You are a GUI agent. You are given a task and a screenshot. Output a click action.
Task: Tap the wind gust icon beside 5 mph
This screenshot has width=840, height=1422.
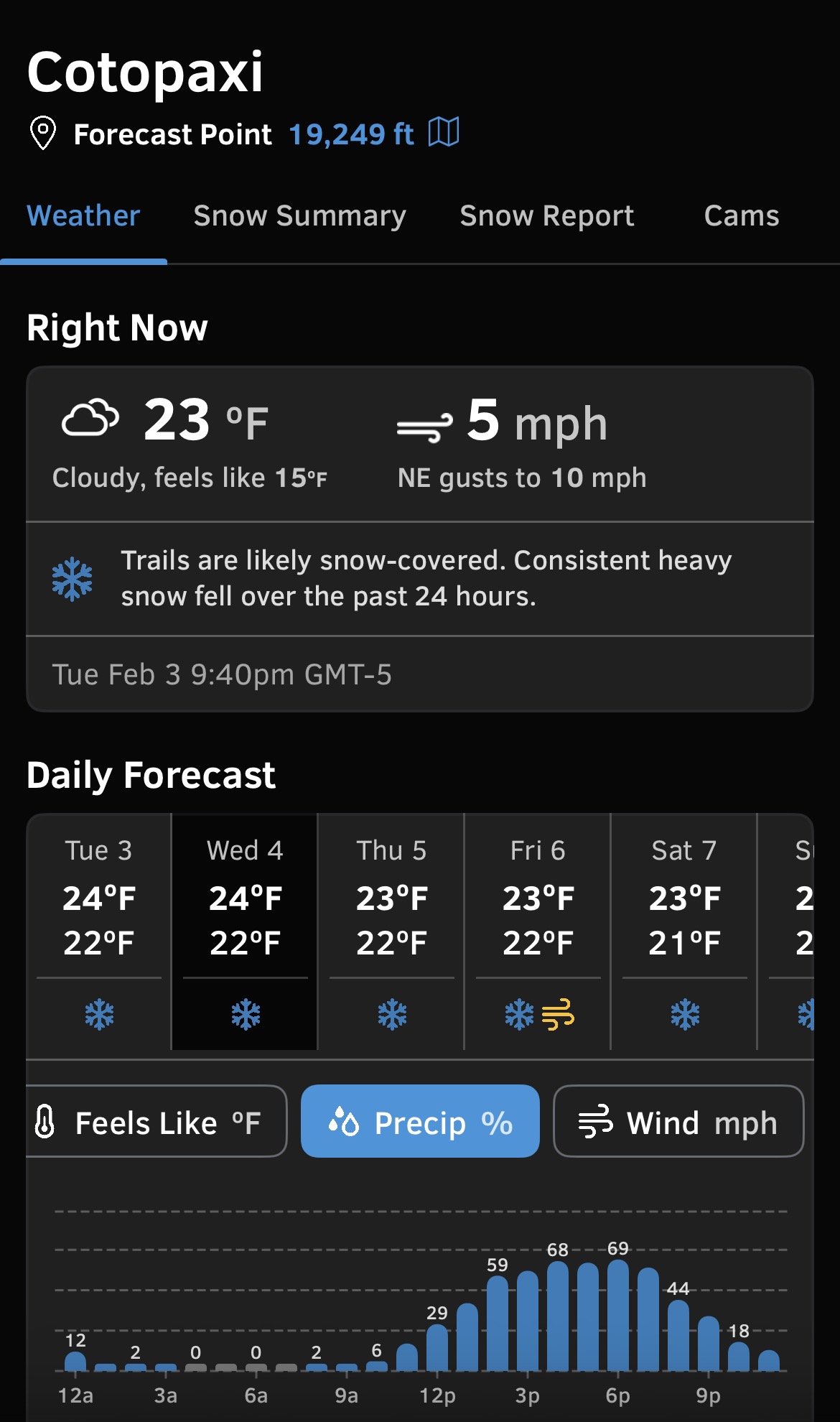pyautogui.click(x=424, y=427)
